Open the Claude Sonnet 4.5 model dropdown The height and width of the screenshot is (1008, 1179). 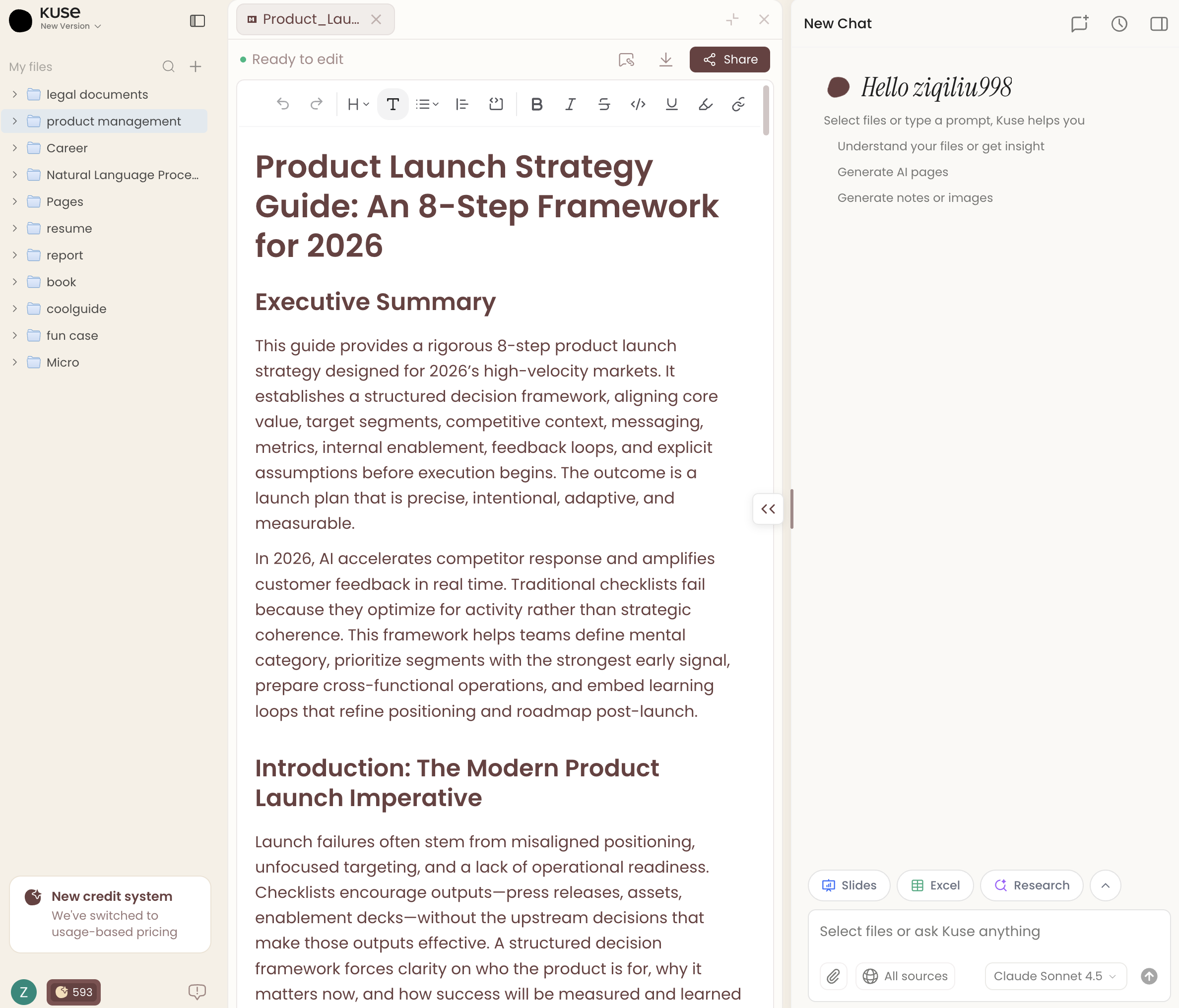point(1055,976)
